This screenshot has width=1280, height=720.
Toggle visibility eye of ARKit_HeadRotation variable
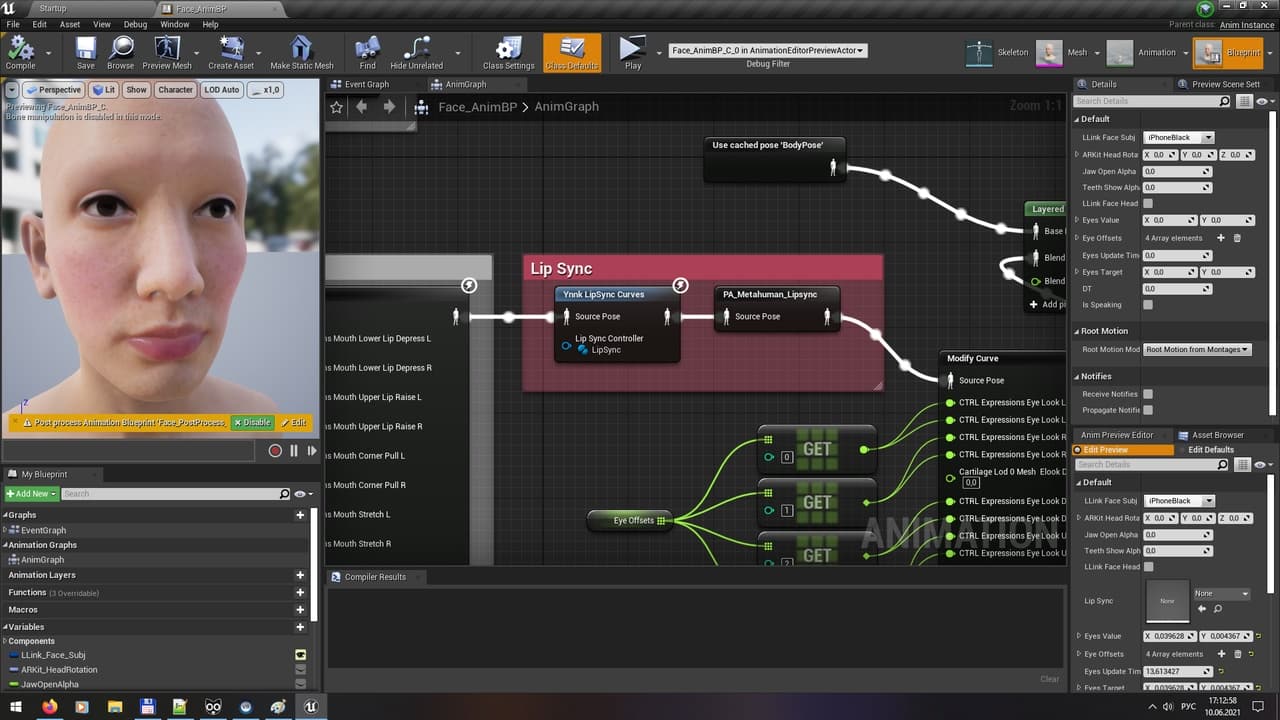300,670
